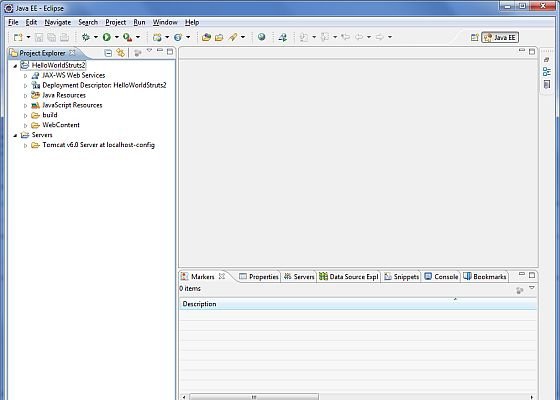This screenshot has height=400, width=560.
Task: Switch to the Servers tab
Action: tap(299, 276)
